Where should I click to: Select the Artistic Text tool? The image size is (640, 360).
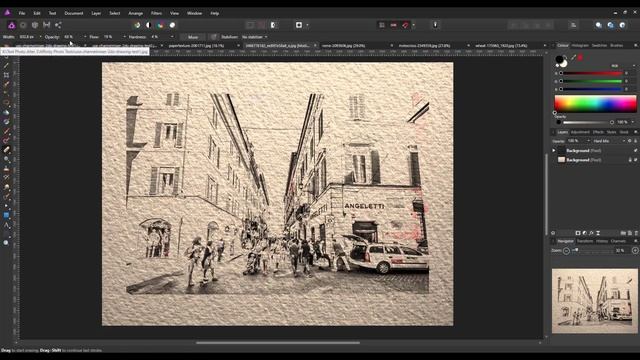[x=6, y=224]
